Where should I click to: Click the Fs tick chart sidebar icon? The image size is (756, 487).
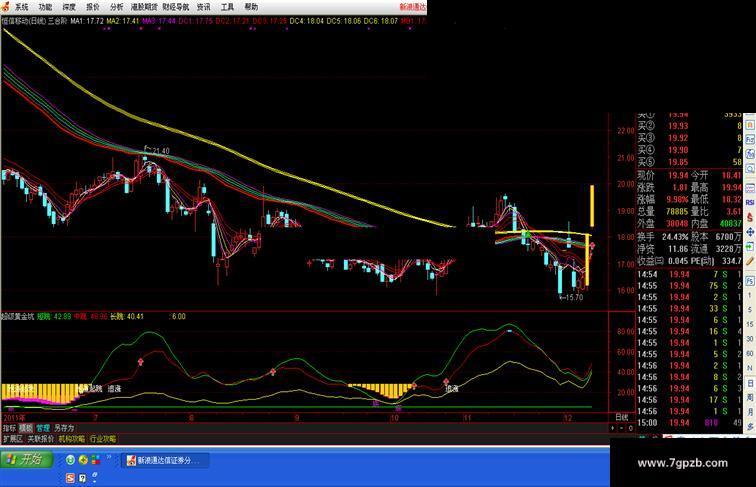[750, 280]
